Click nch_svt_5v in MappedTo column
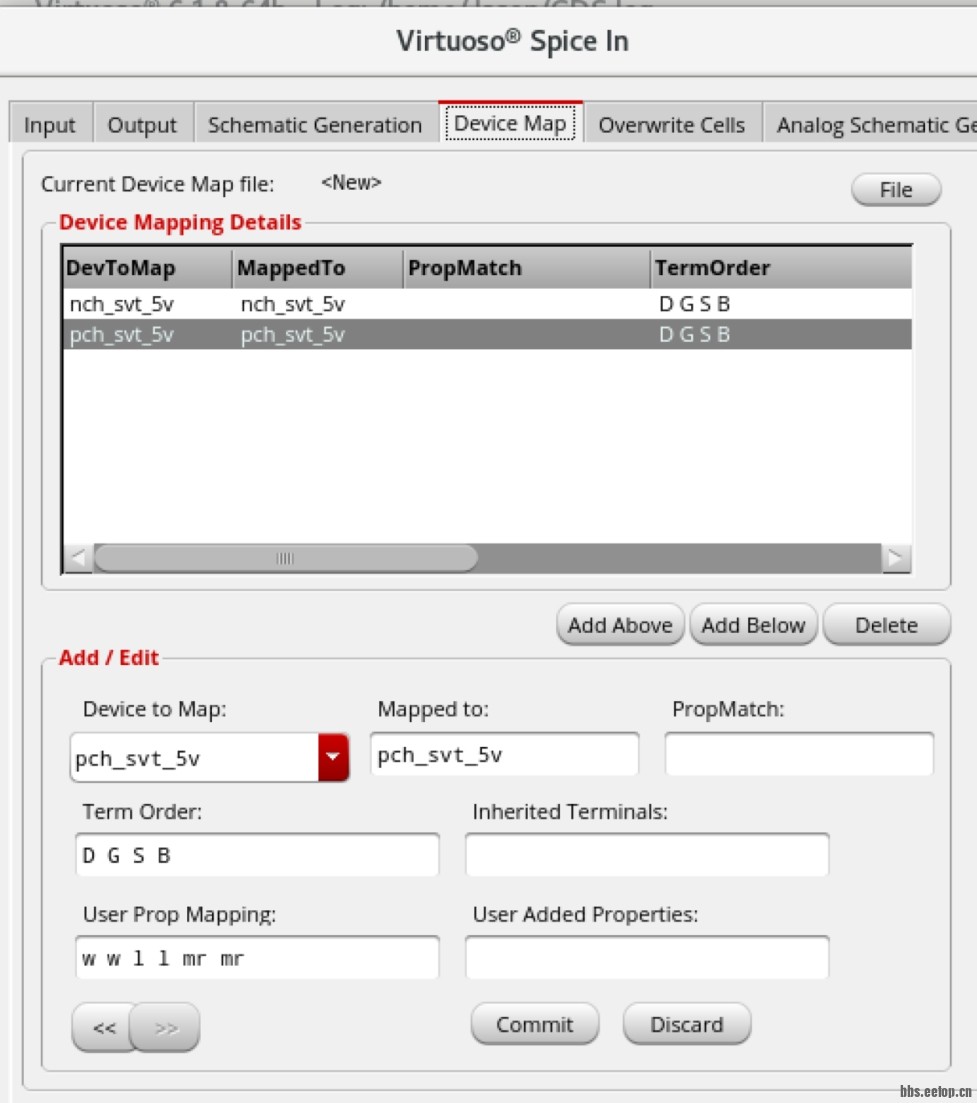The image size is (977, 1103). point(293,304)
